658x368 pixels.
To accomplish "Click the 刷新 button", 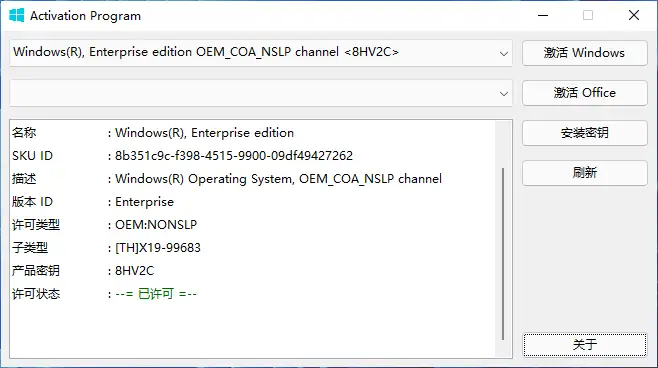I will [x=584, y=172].
